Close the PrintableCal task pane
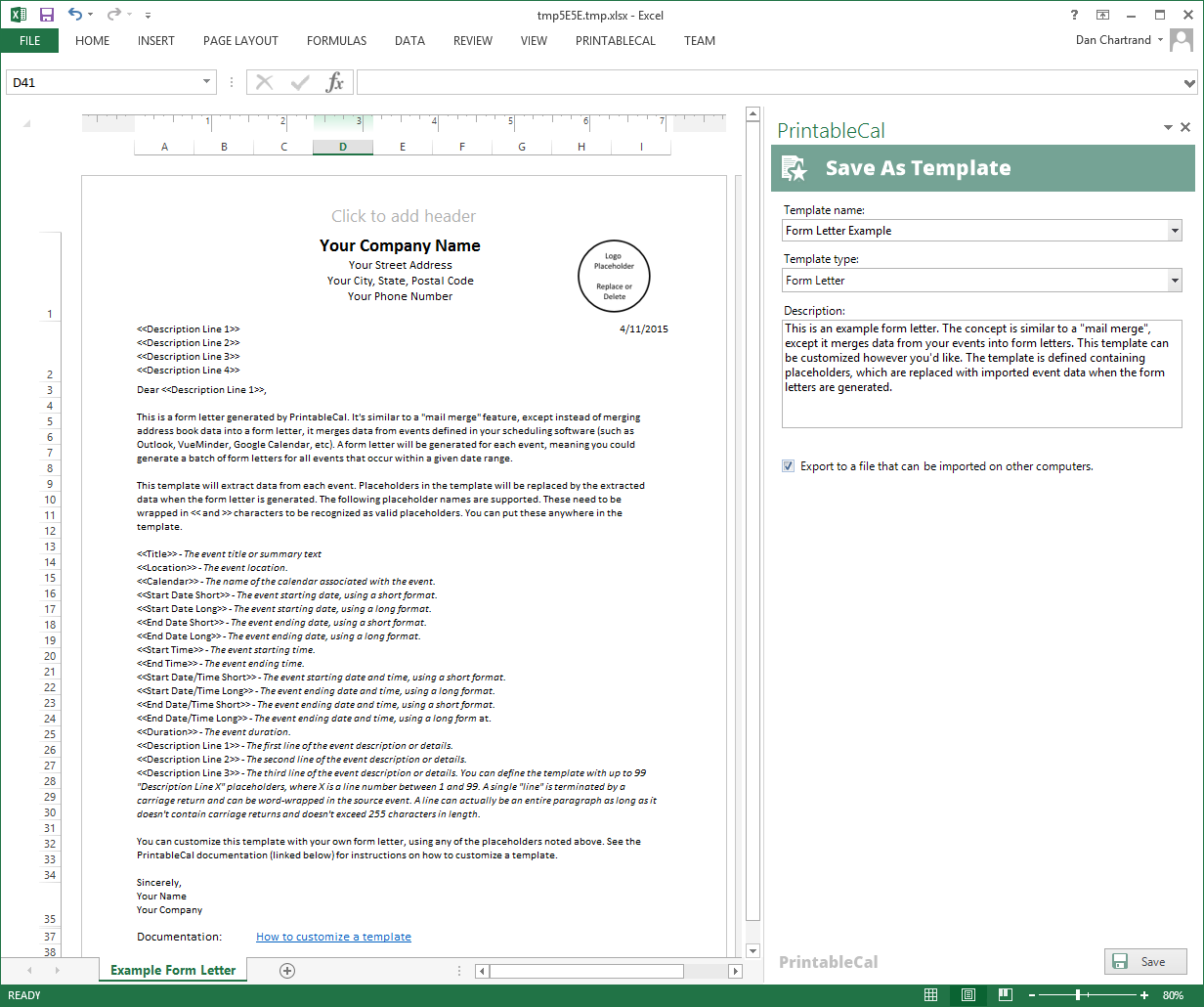 [1185, 127]
